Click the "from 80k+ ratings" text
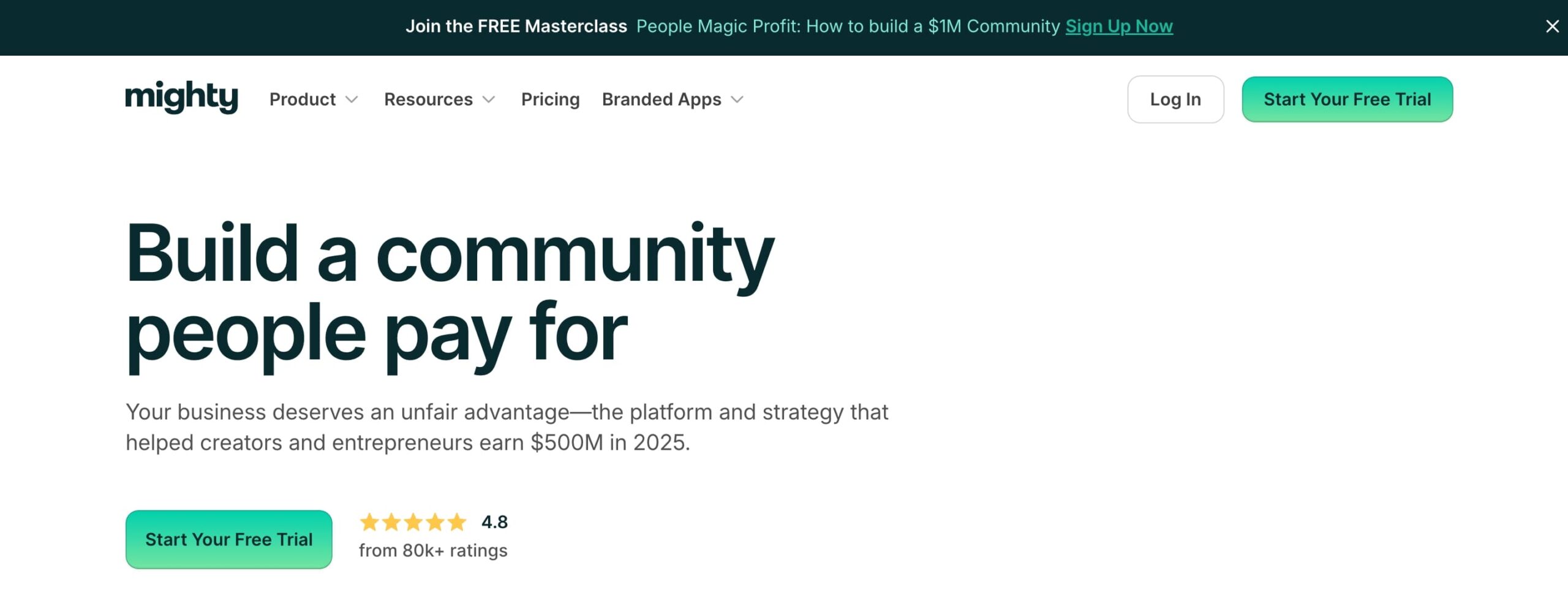Image resolution: width=1568 pixels, height=603 pixels. tap(433, 550)
